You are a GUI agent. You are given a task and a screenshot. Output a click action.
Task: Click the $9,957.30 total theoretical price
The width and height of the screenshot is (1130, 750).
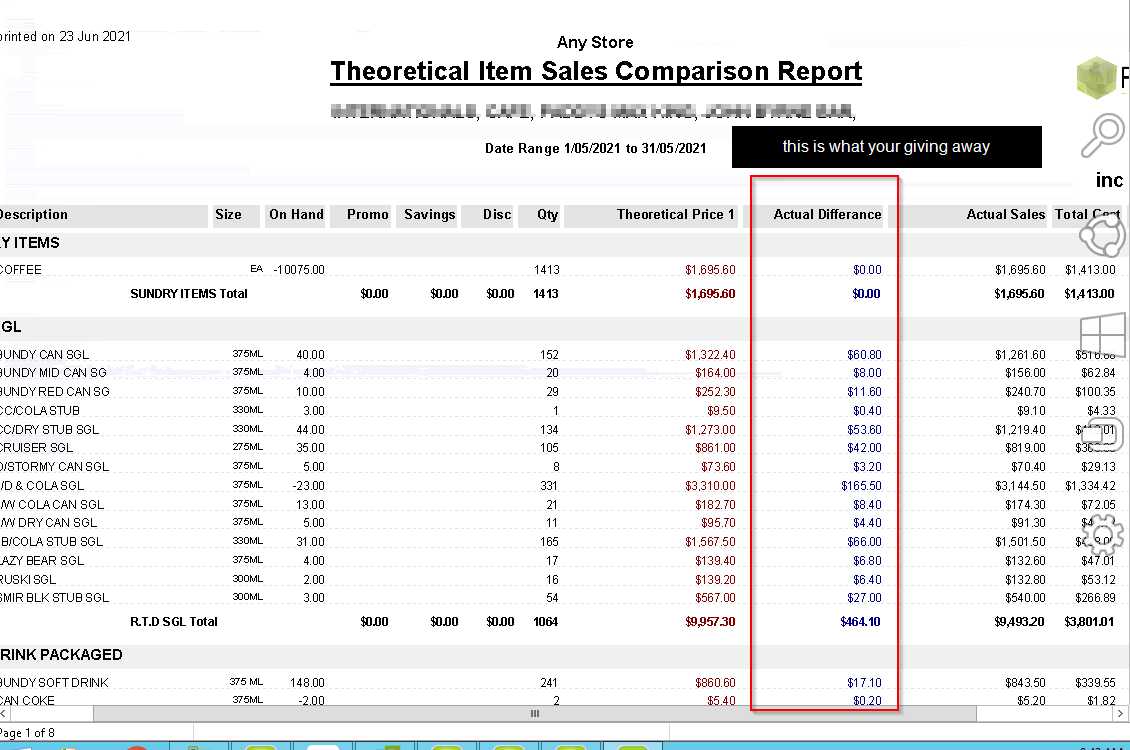710,622
